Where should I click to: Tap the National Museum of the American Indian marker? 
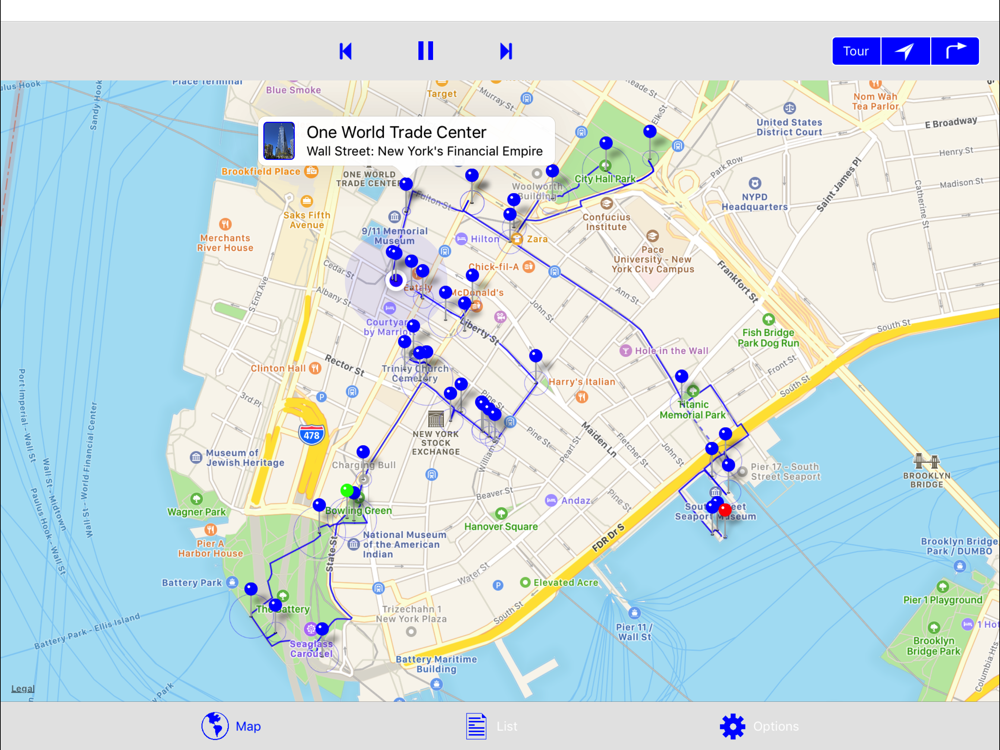point(354,545)
